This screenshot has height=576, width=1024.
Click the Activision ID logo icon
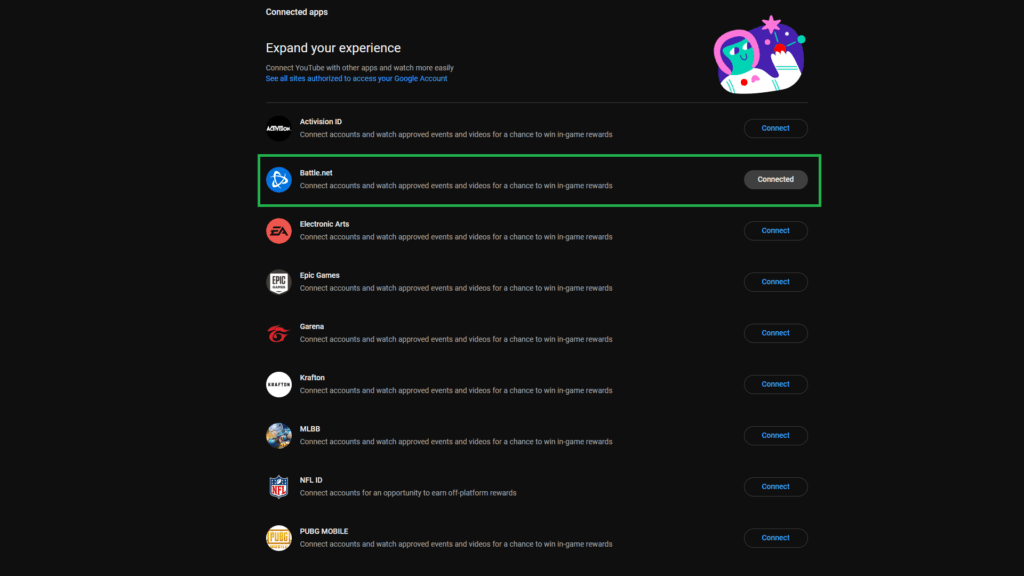point(279,128)
